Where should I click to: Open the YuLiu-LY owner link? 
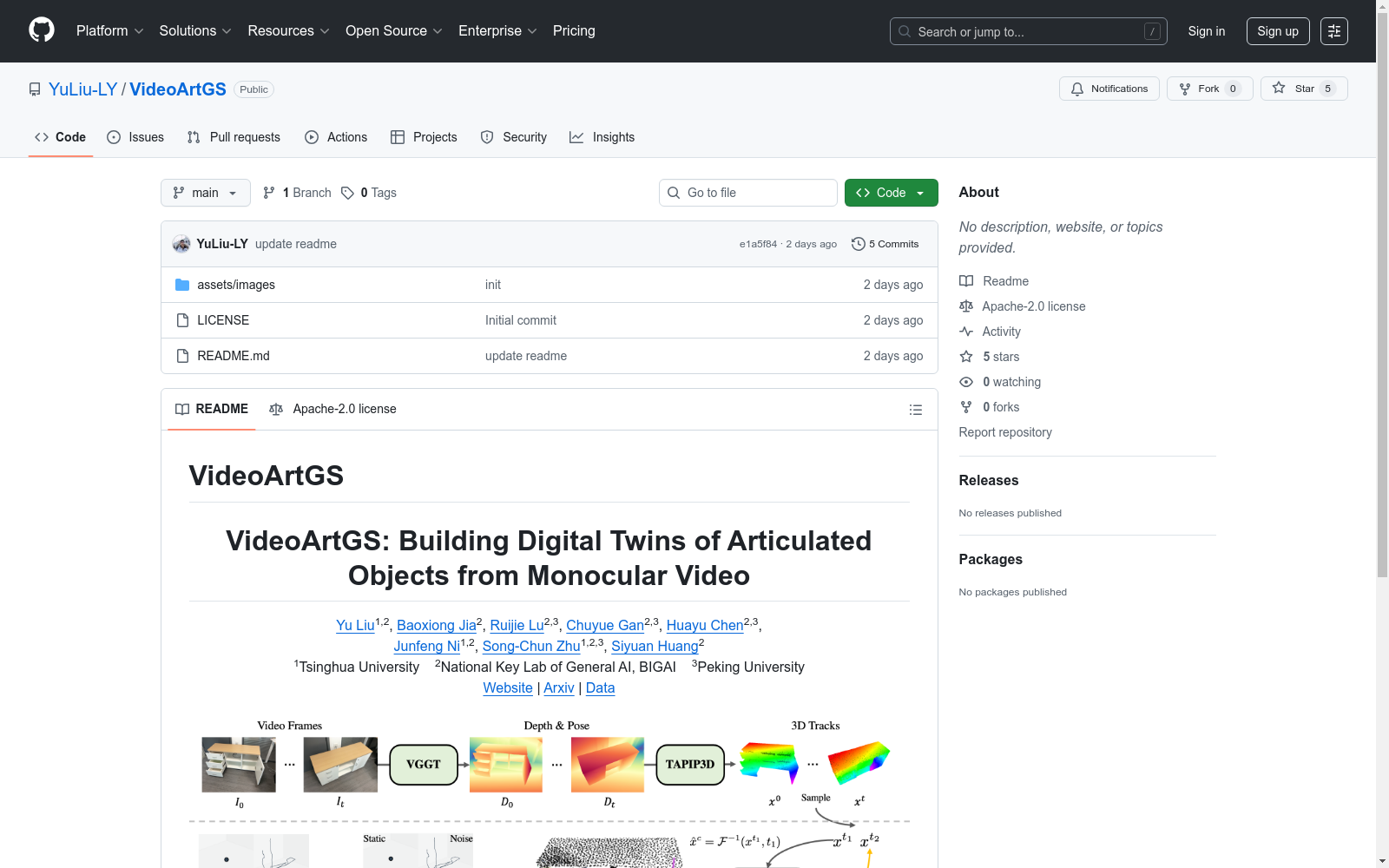(x=82, y=89)
